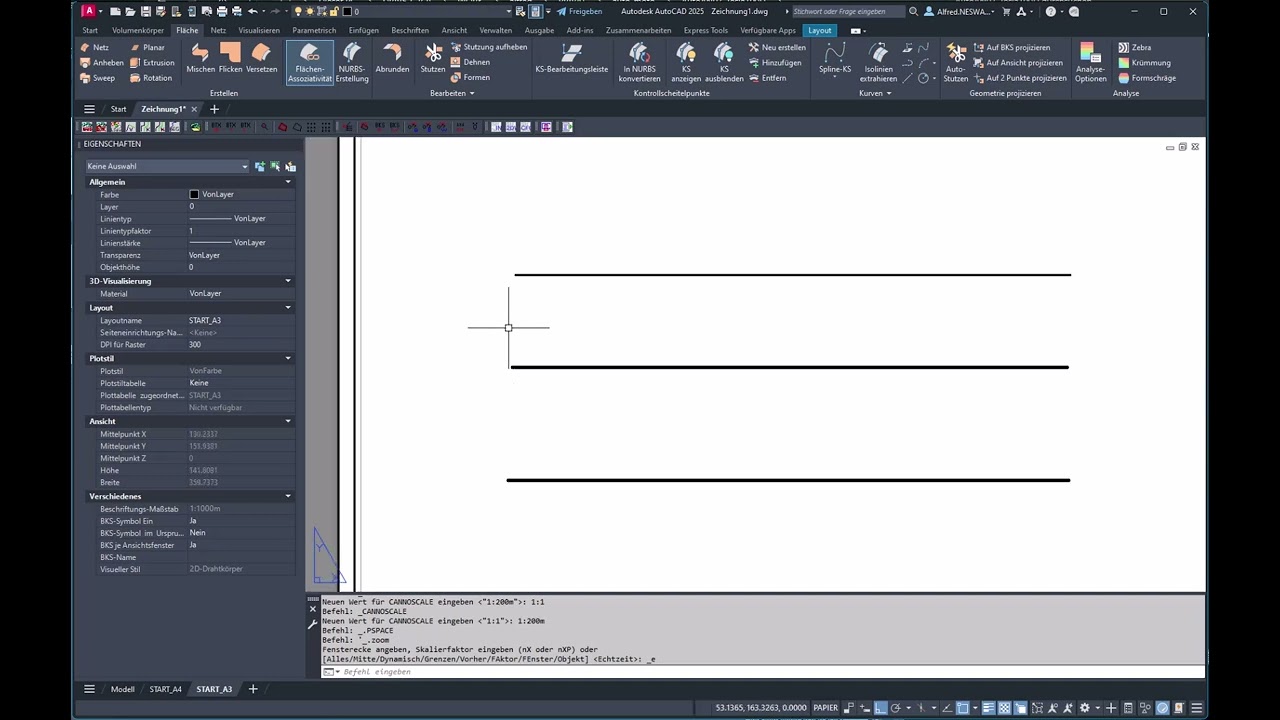Image resolution: width=1280 pixels, height=720 pixels.
Task: Click Auf 2 Punkte projizieren
Action: click(x=1020, y=77)
